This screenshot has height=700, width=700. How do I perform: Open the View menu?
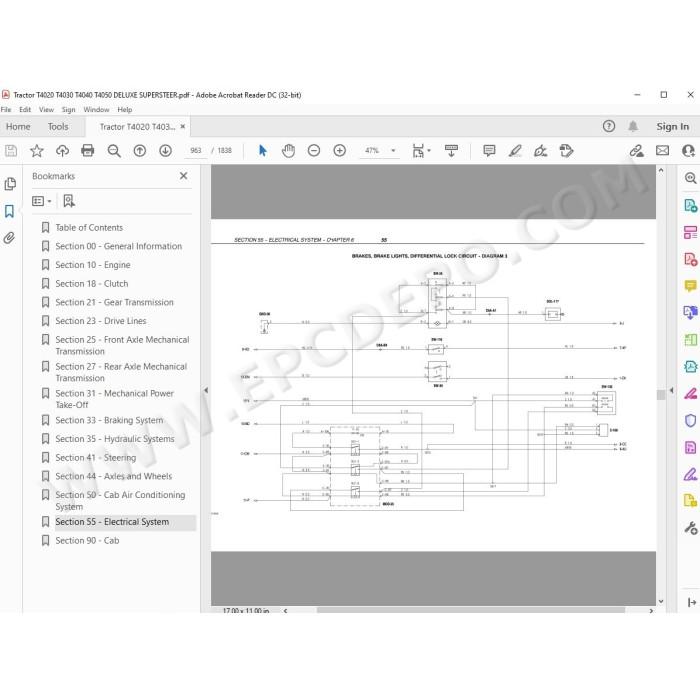46,109
